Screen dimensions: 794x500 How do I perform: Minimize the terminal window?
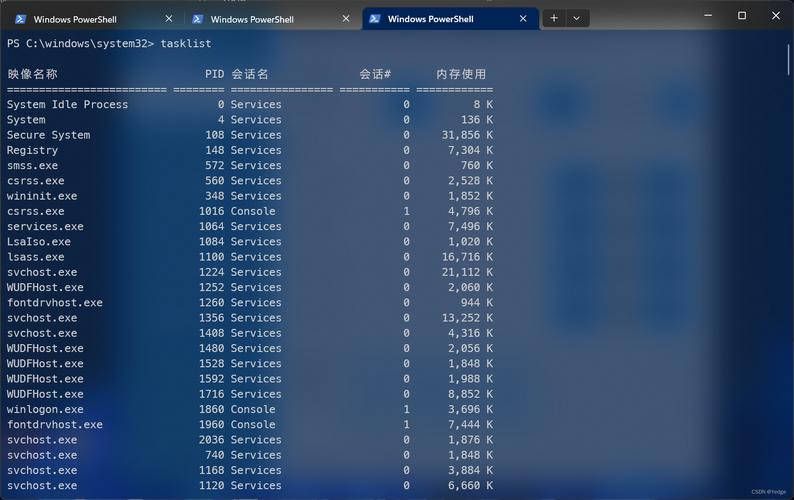(708, 16)
